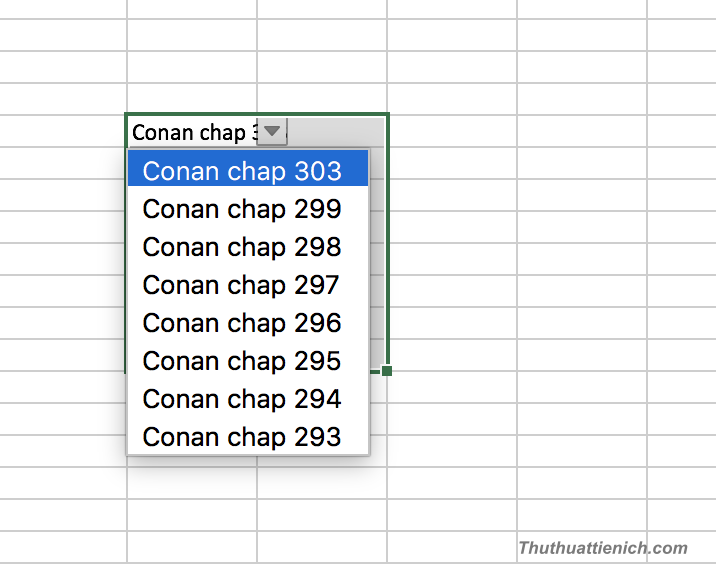The height and width of the screenshot is (564, 716).
Task: Select Conan chap 294 from dropdown
Action: click(x=242, y=399)
